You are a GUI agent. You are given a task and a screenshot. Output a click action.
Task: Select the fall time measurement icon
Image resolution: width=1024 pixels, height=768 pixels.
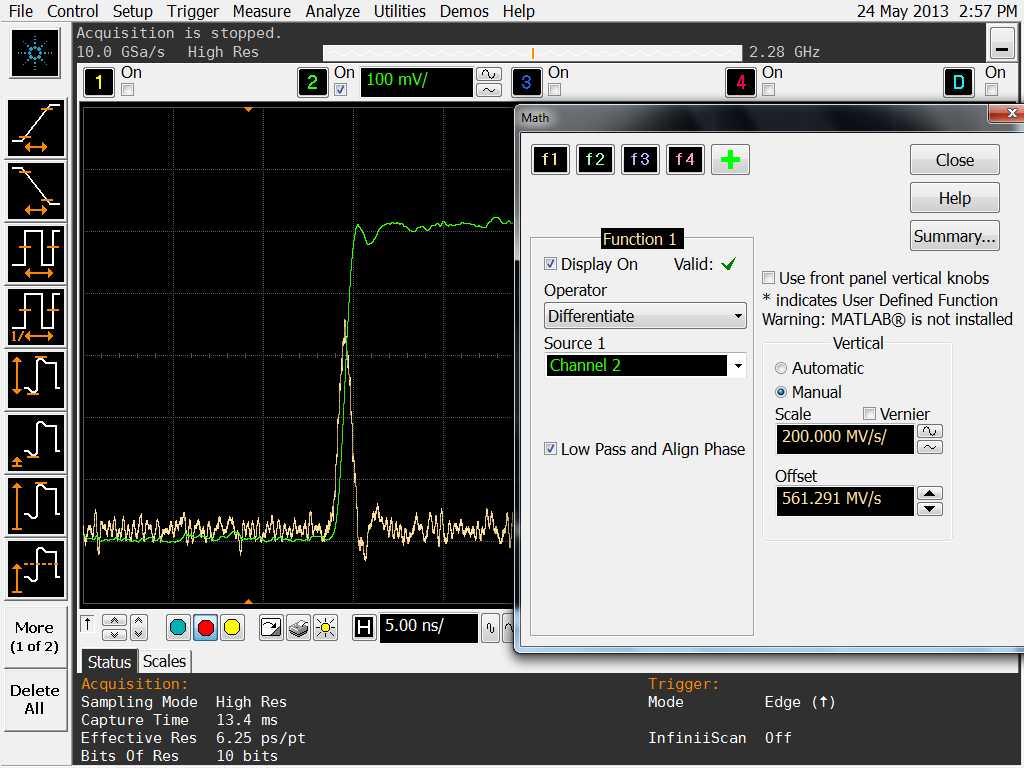[36, 191]
